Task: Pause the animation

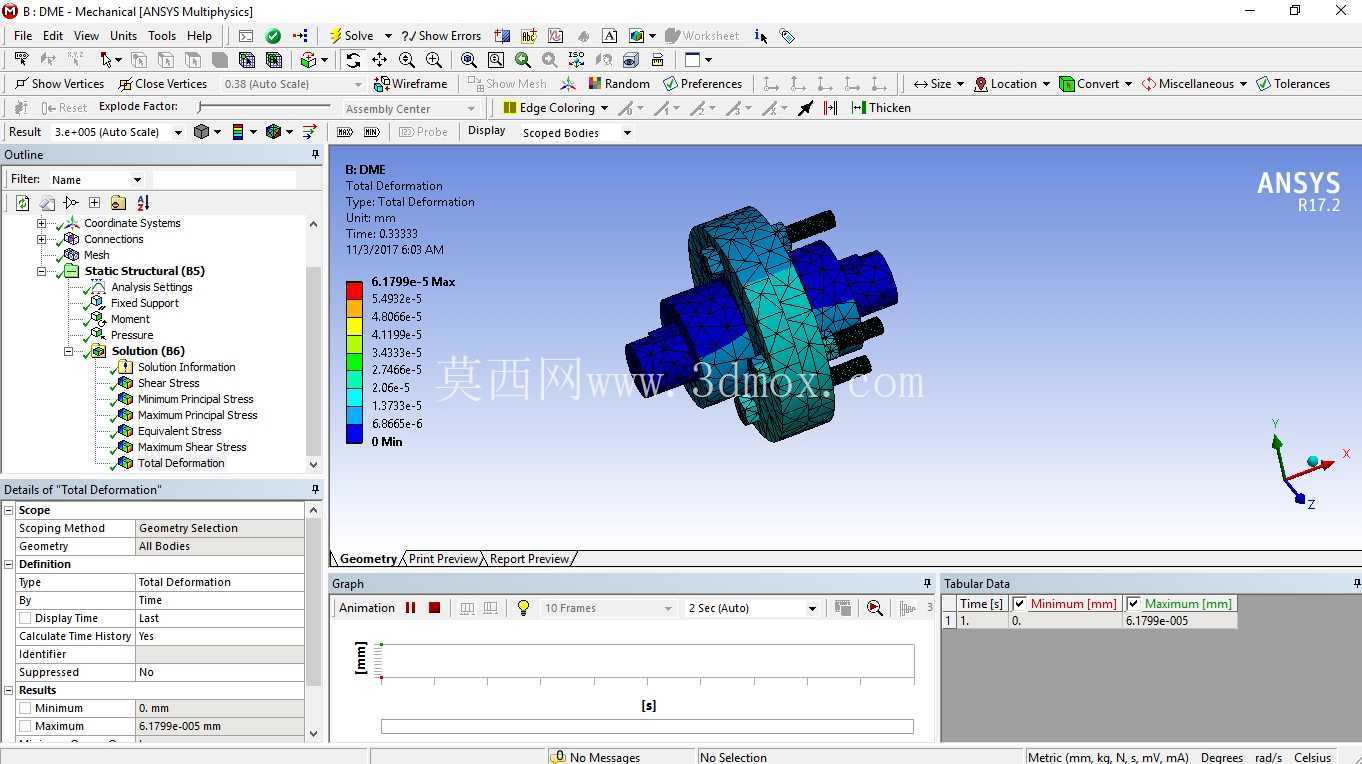Action: click(x=410, y=608)
